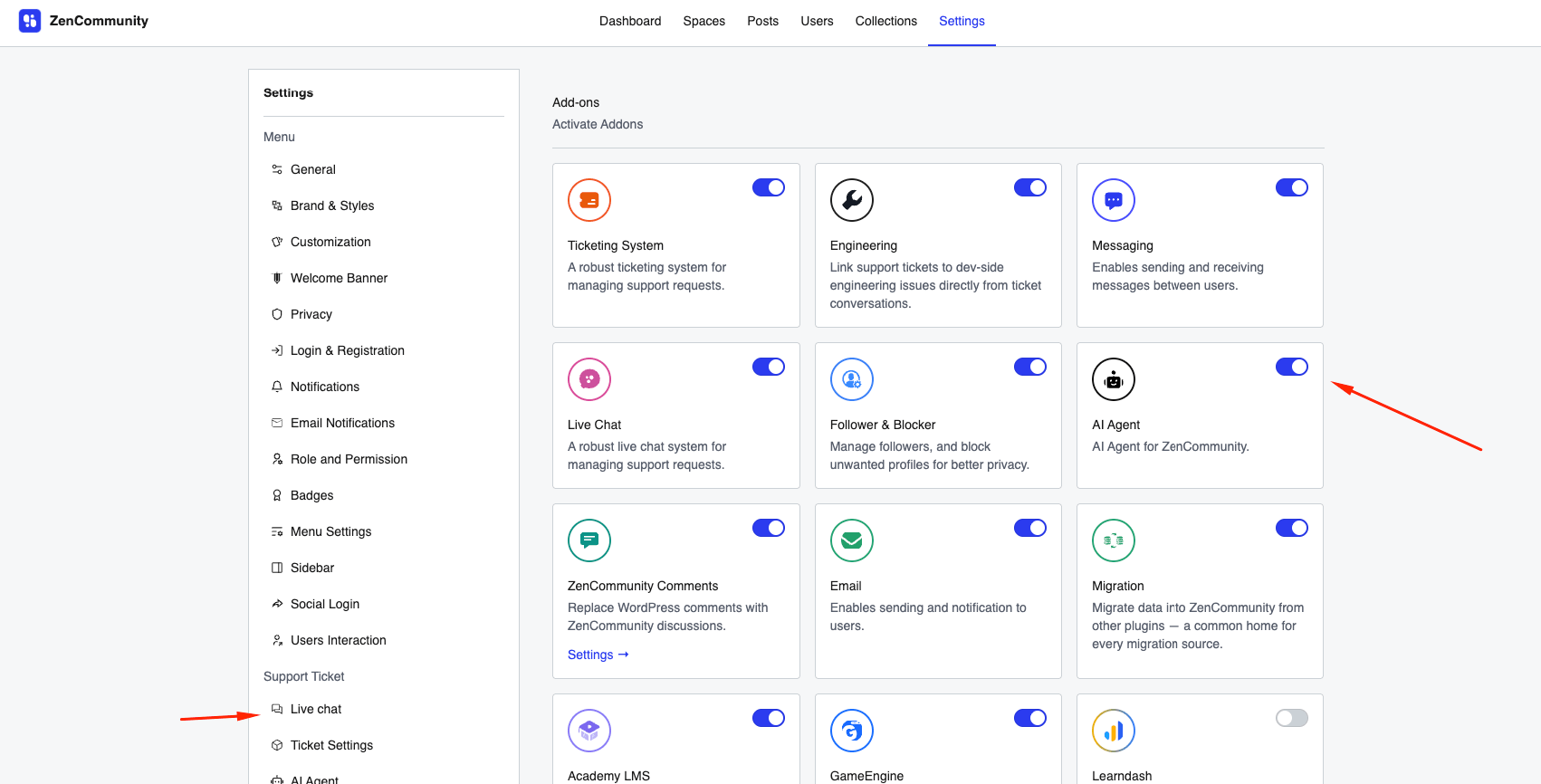Click the Role and Permission icon
The width and height of the screenshot is (1541, 784).
click(277, 459)
